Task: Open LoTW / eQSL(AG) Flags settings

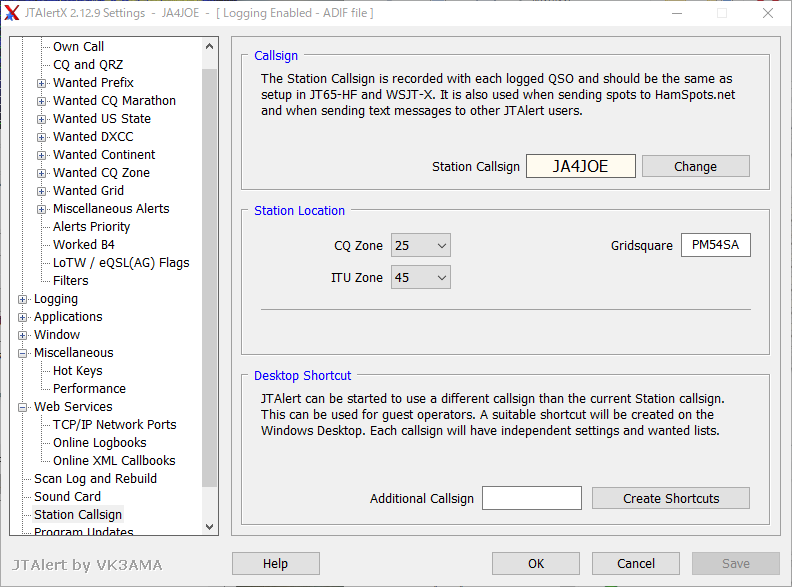Action: click(x=121, y=263)
